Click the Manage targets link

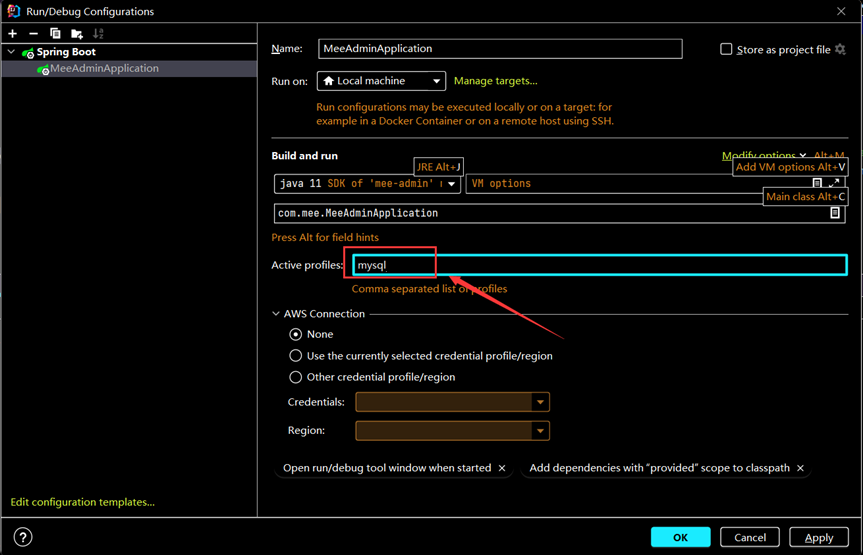point(495,81)
